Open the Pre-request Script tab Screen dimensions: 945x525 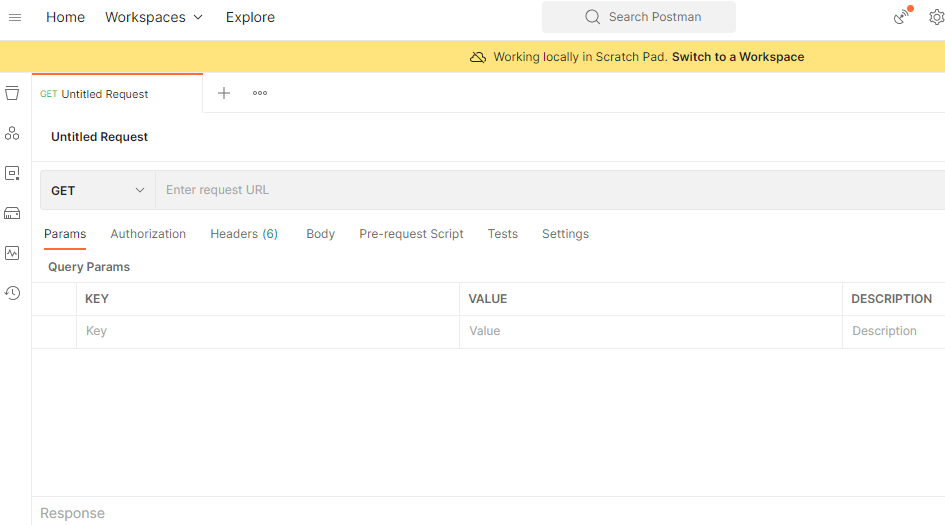(x=412, y=234)
